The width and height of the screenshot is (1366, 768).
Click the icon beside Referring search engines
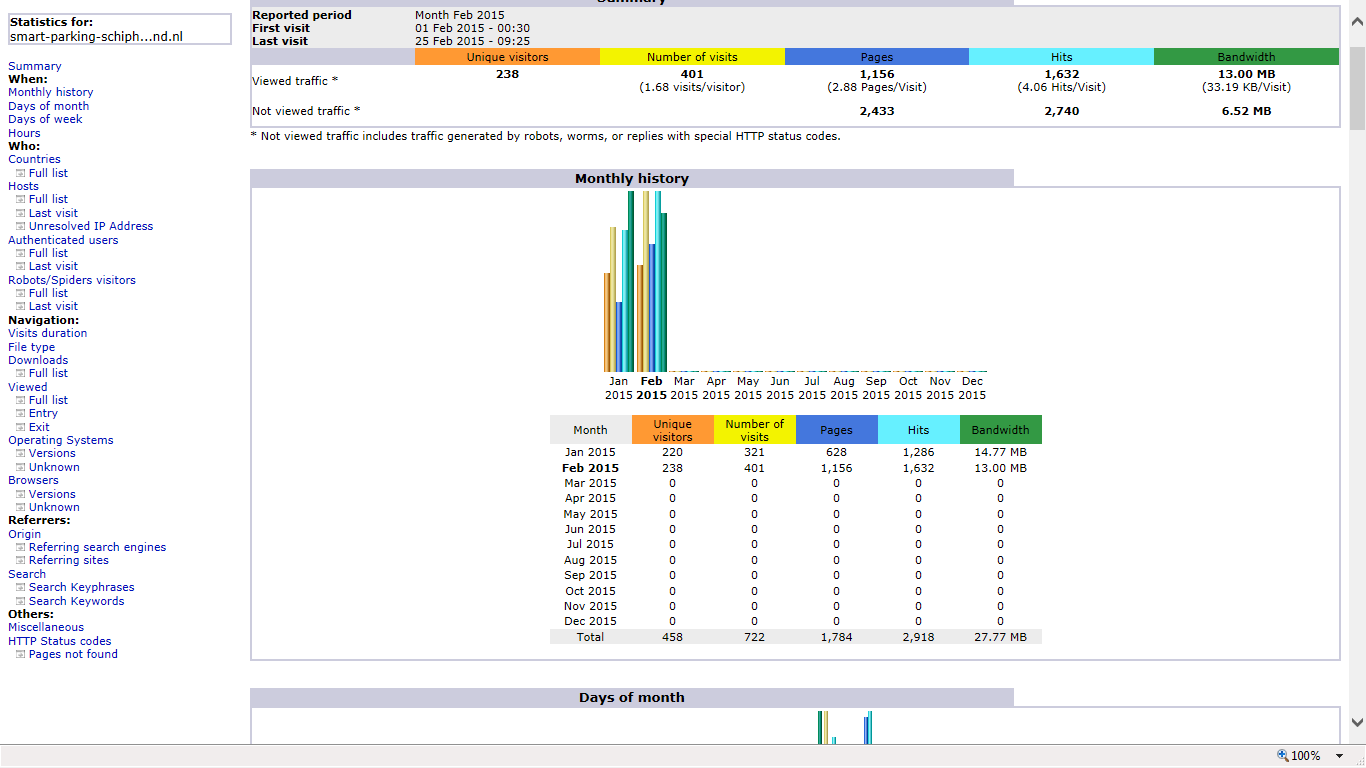coord(20,547)
